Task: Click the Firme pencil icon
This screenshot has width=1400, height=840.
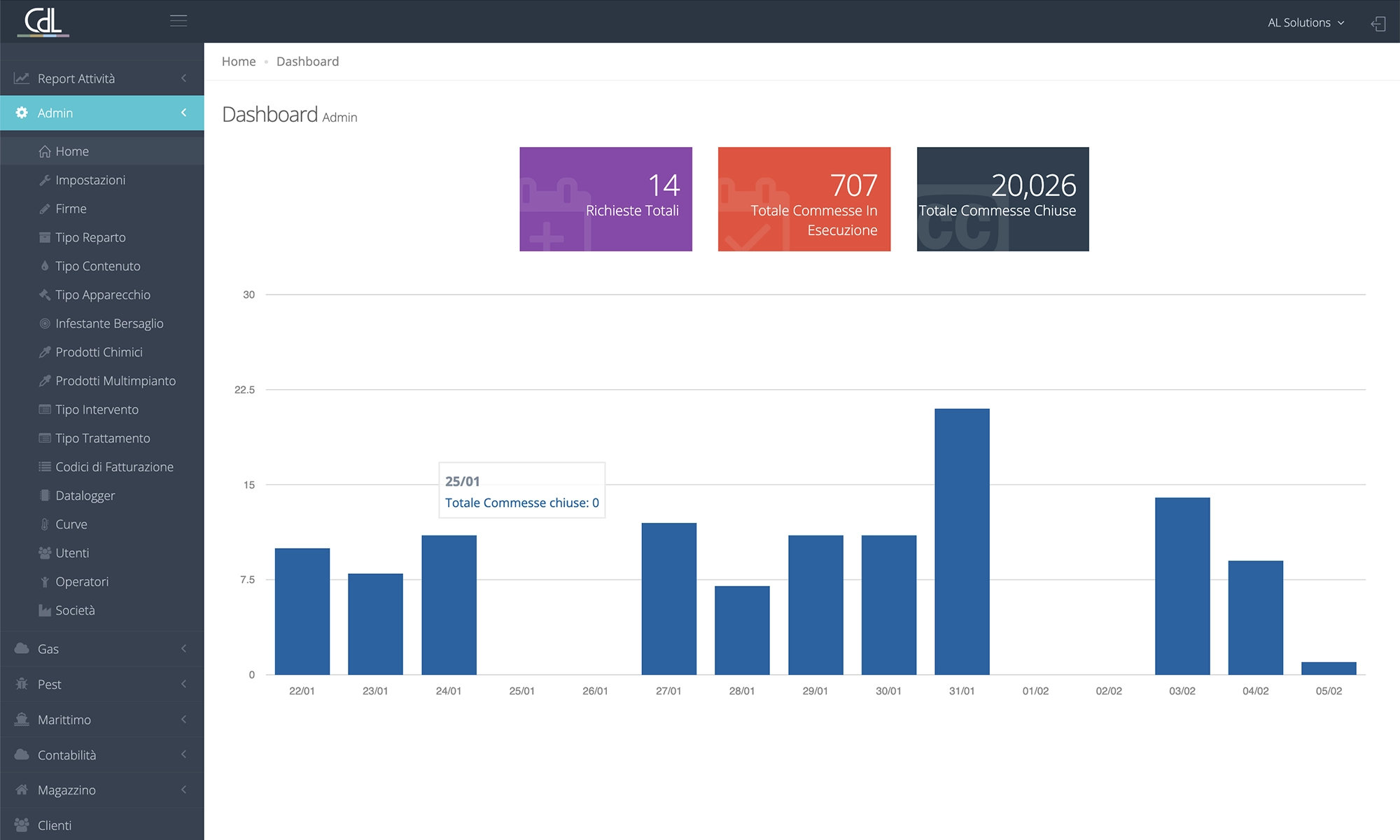Action: [x=45, y=209]
